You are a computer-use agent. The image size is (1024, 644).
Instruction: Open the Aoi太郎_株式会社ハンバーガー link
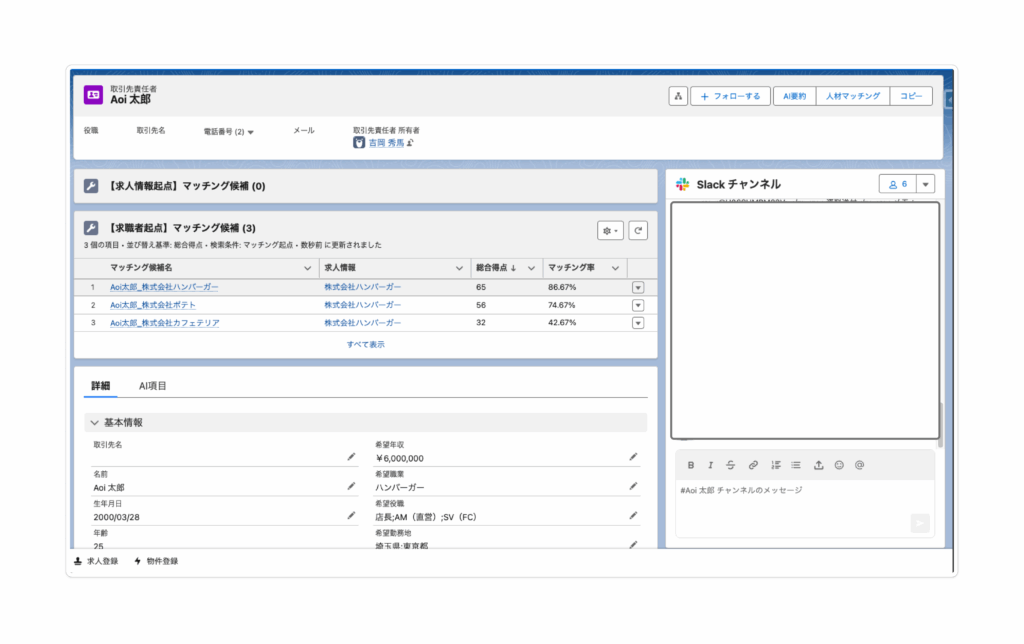pyautogui.click(x=164, y=287)
